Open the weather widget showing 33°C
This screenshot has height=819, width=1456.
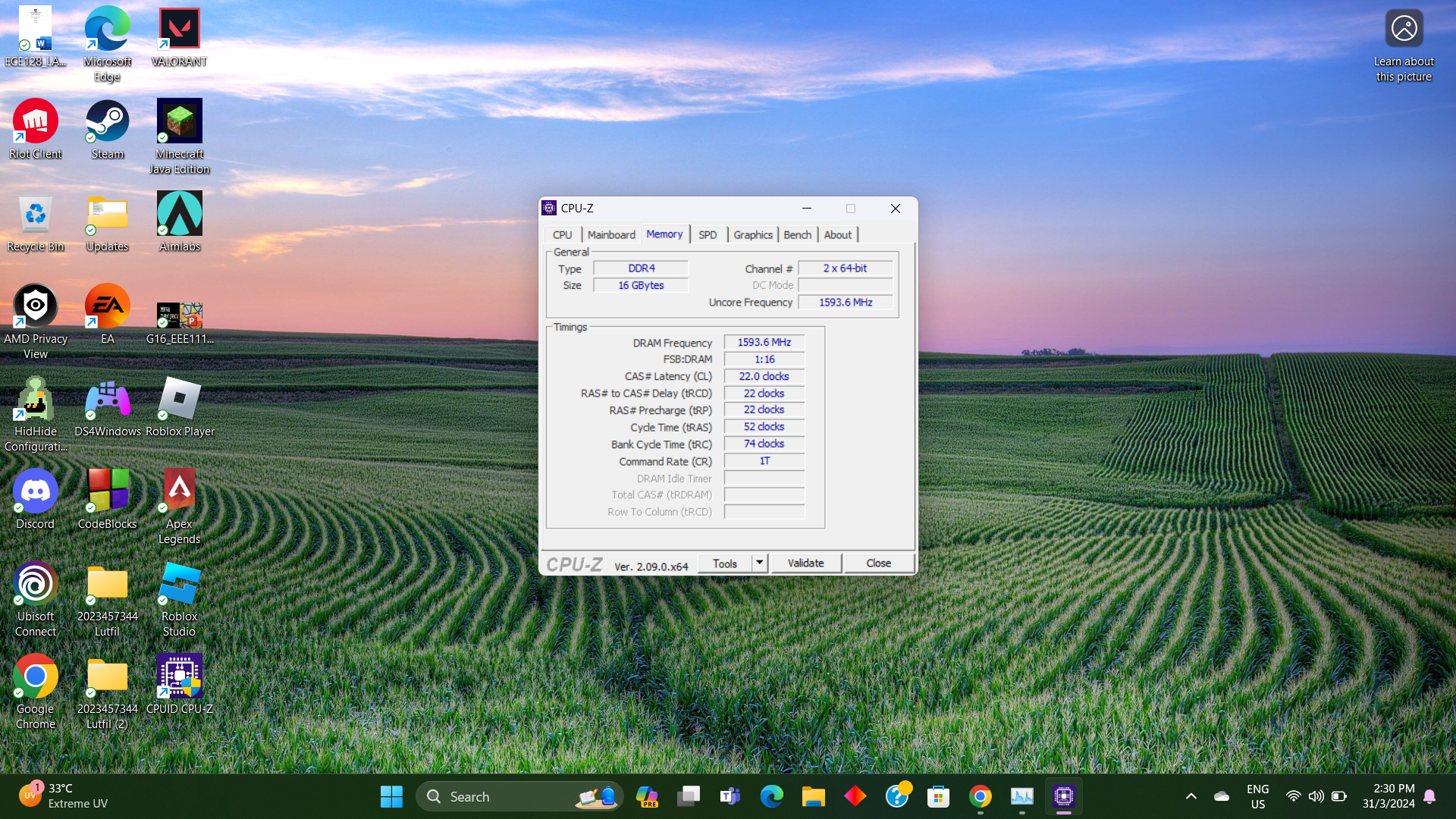64,796
